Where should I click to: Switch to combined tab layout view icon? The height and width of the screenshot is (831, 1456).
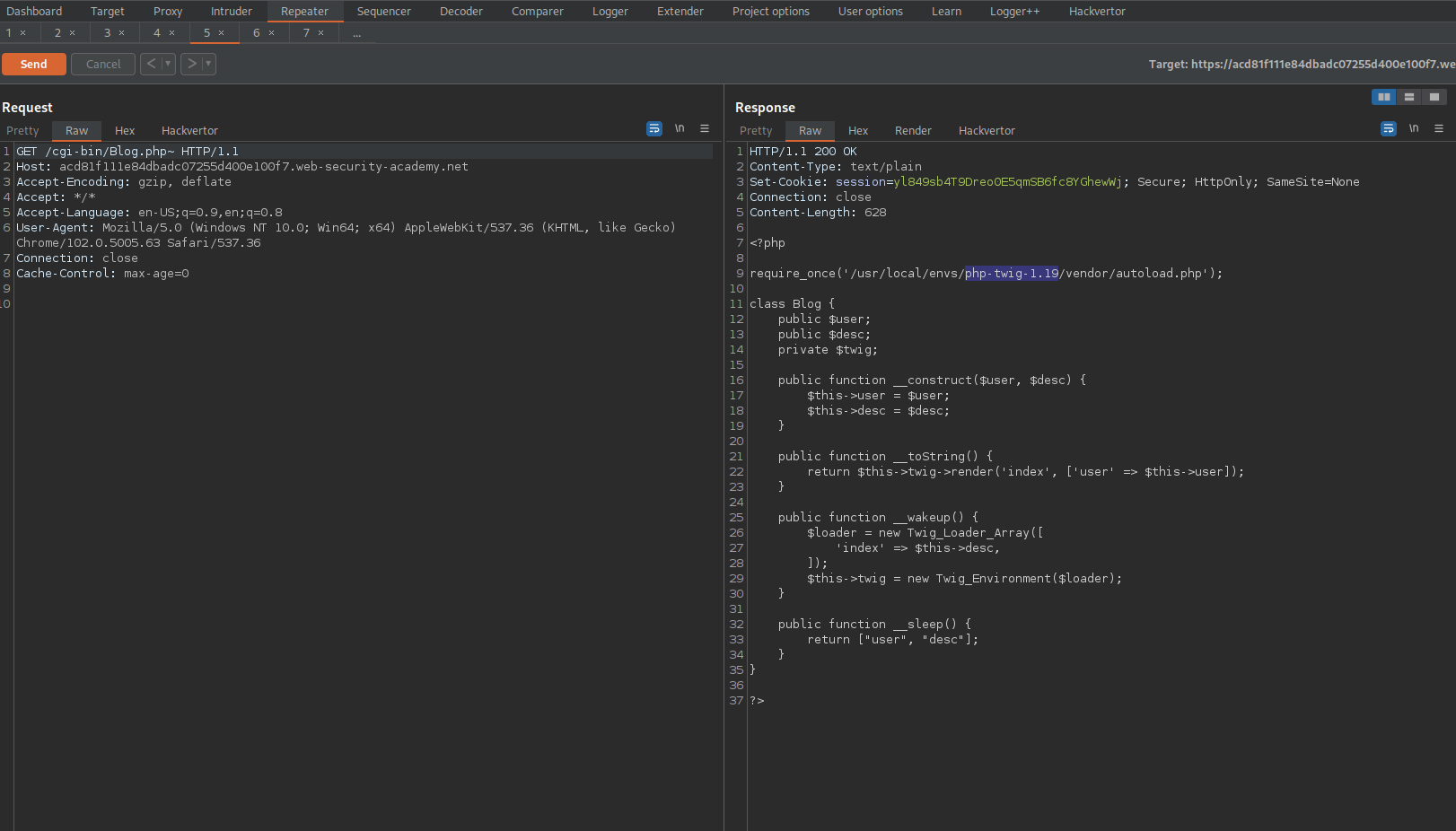pos(1434,97)
